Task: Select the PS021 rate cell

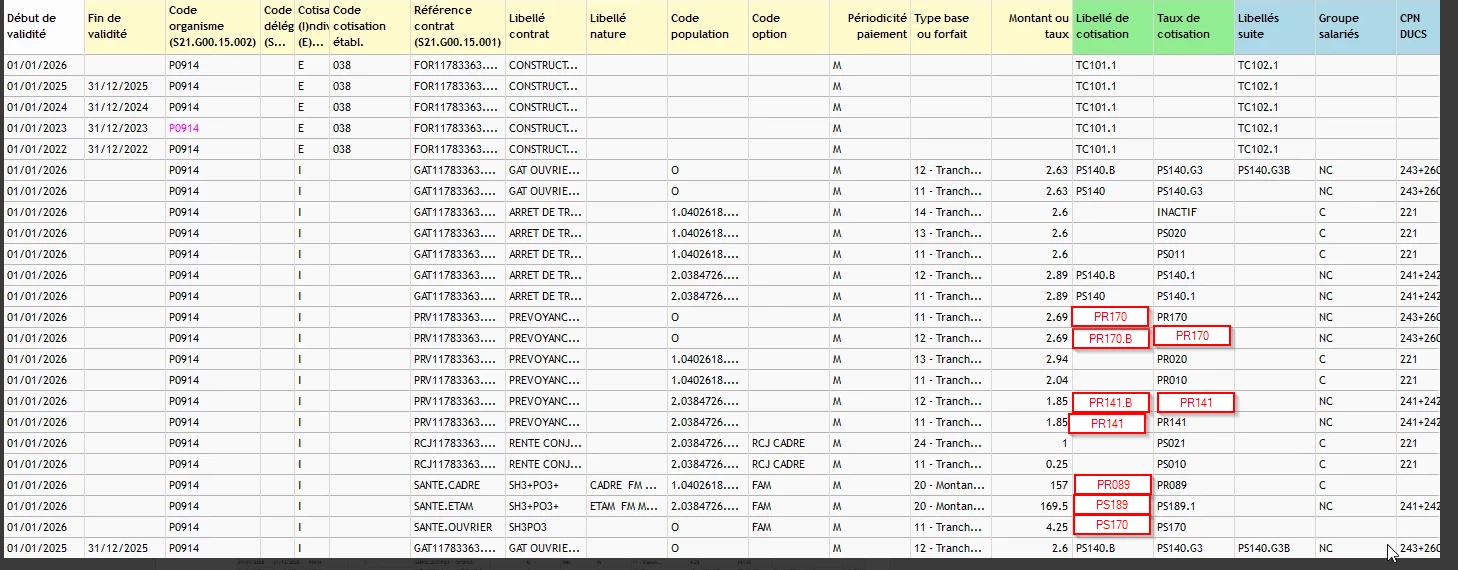Action: click(x=1193, y=443)
